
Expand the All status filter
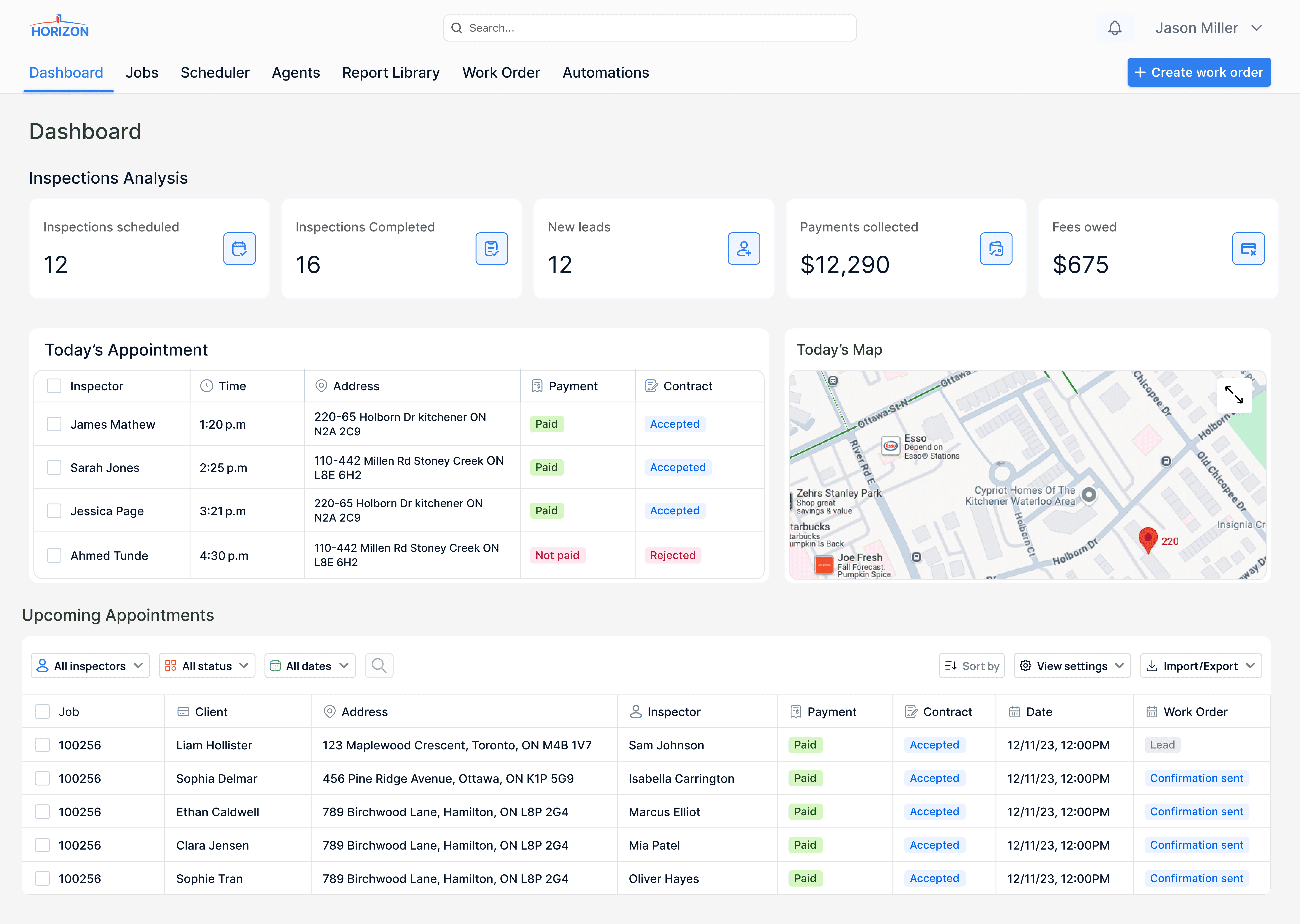pyautogui.click(x=207, y=666)
